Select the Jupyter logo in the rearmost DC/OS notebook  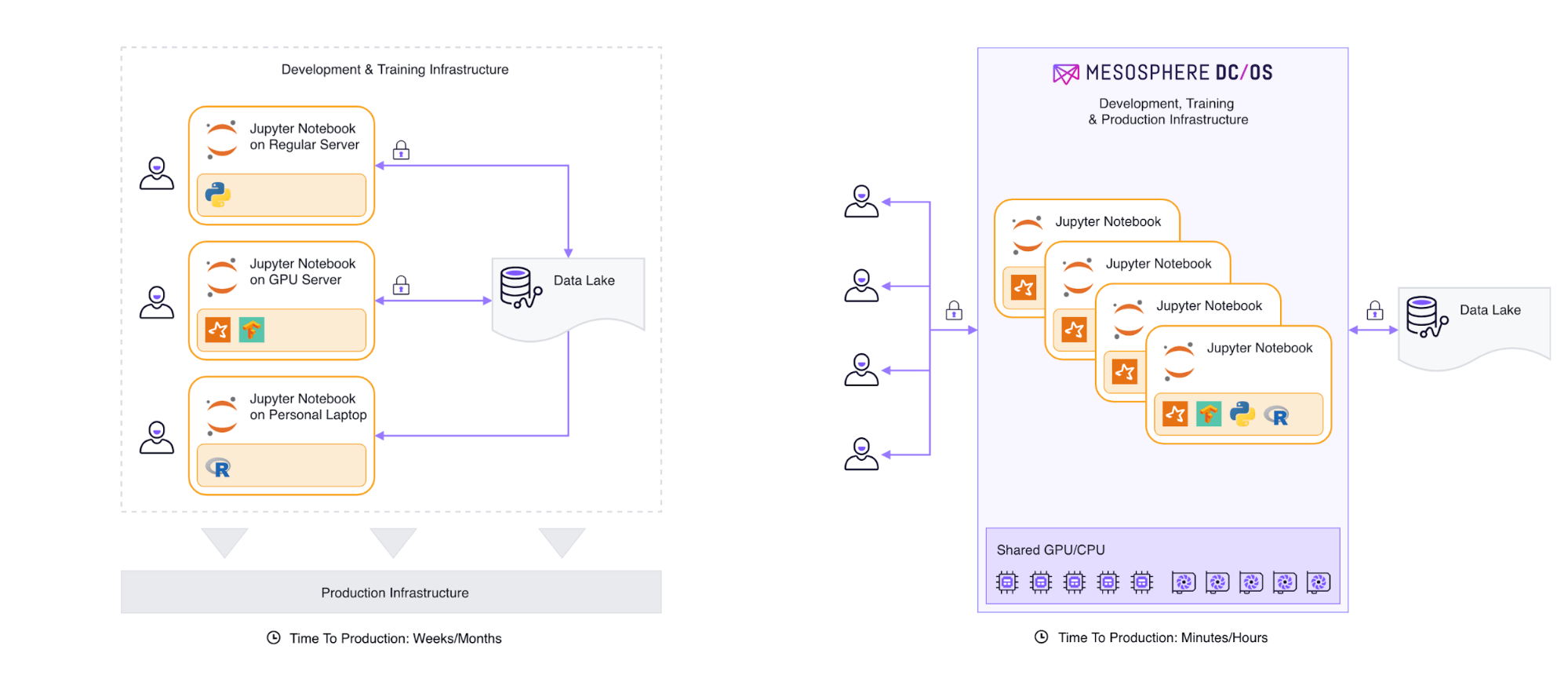tap(1027, 235)
